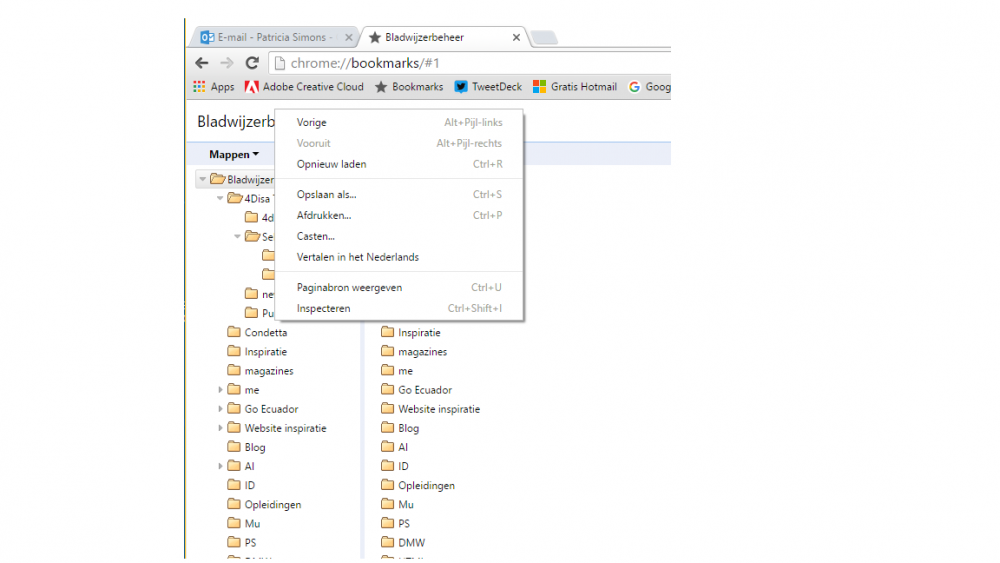Select Inspiratie folder in left tree
Screen dimensions: 1000x563
[x=258, y=351]
